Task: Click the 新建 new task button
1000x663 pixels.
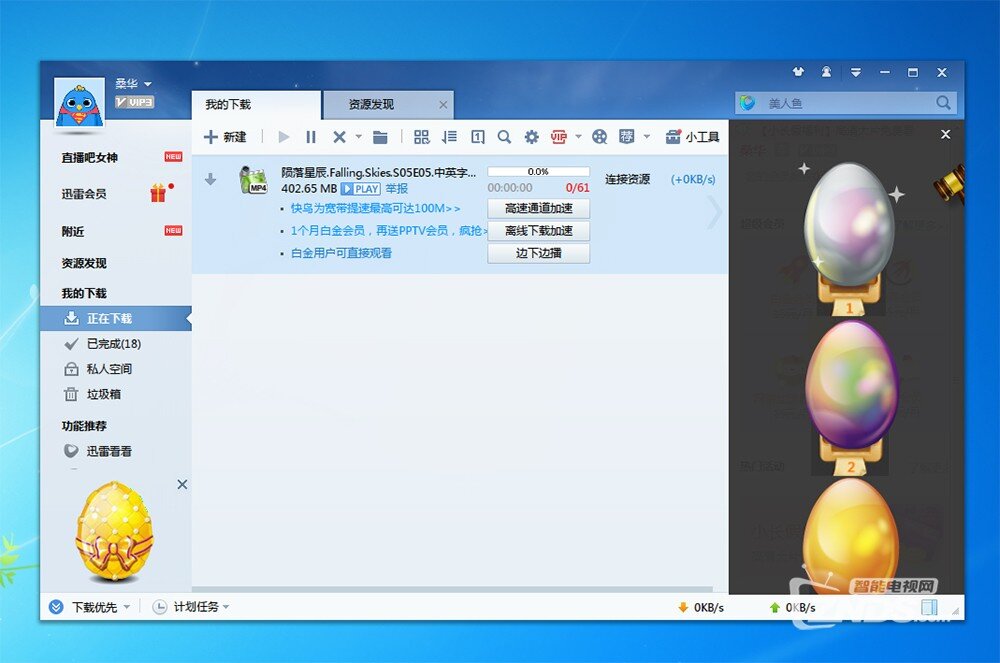Action: tap(225, 137)
